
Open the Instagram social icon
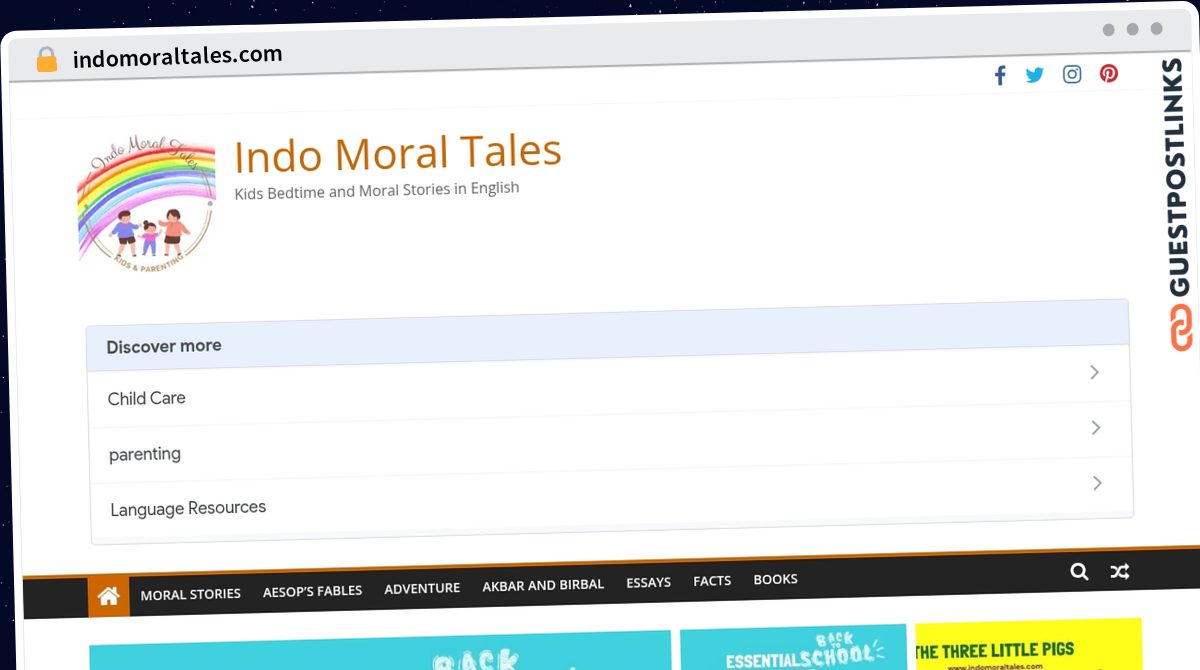click(1072, 74)
